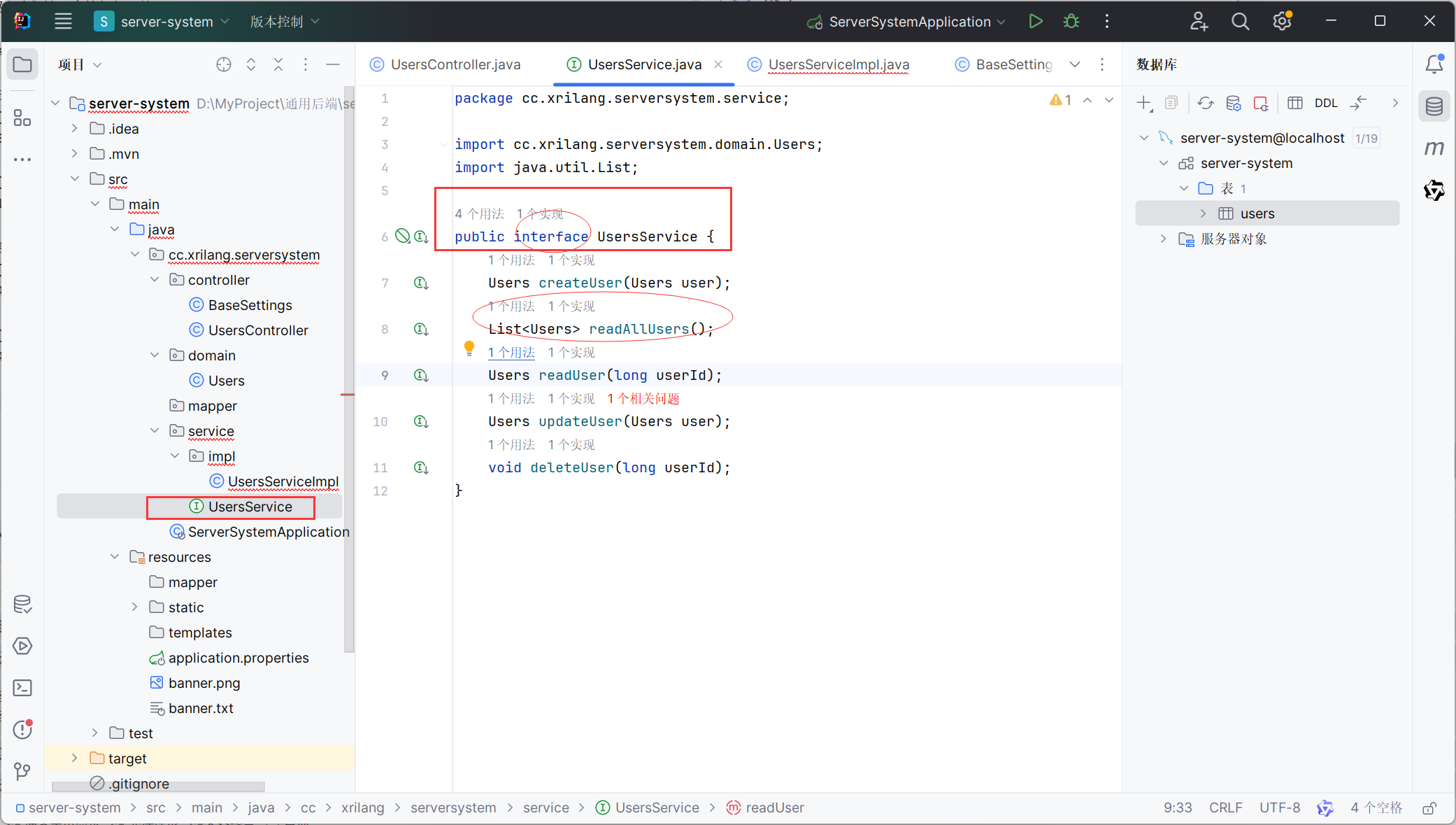The width and height of the screenshot is (1456, 825).
Task: Open data source properties (database gear icon)
Action: coord(1234,102)
